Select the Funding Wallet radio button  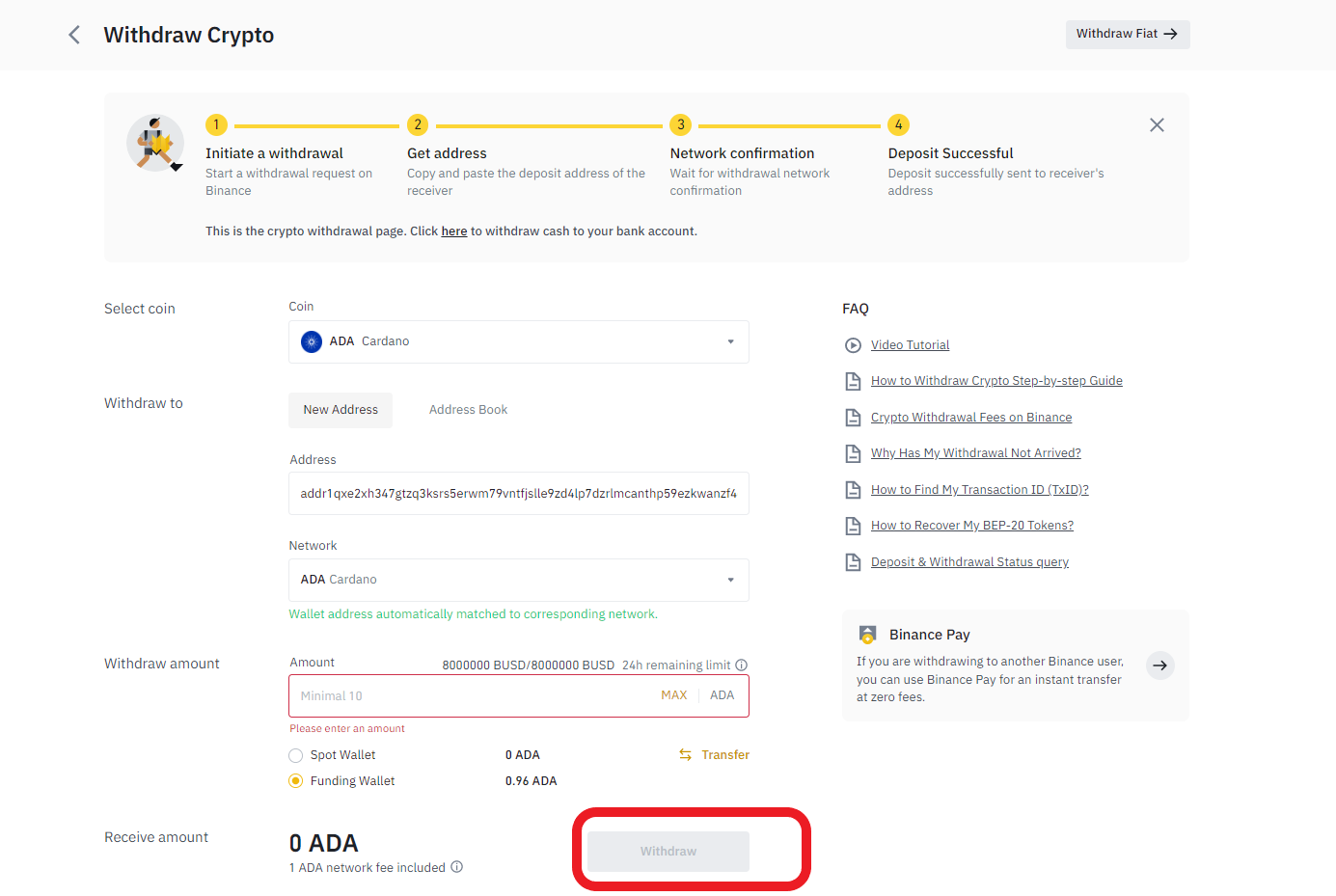tap(296, 781)
